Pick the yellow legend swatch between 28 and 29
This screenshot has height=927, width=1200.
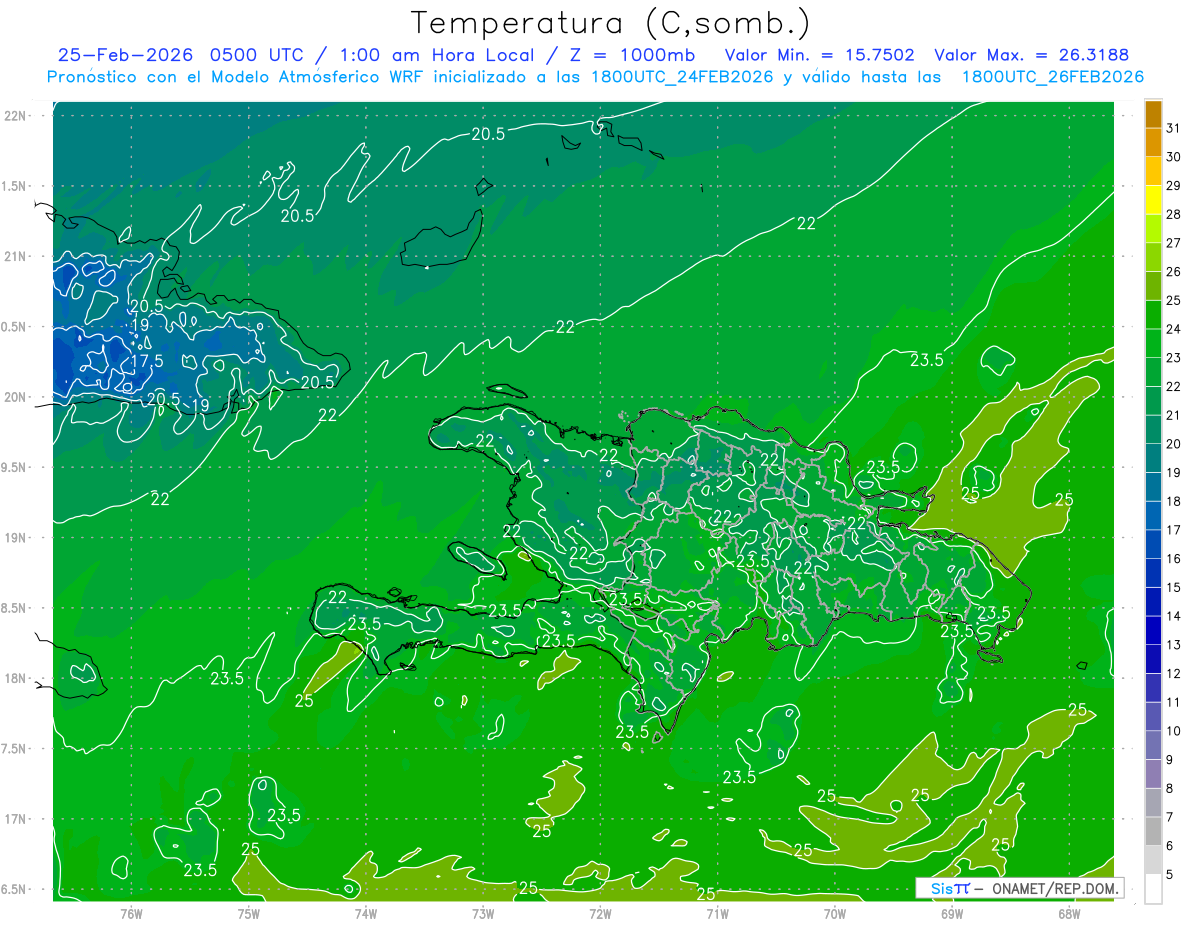[1153, 201]
